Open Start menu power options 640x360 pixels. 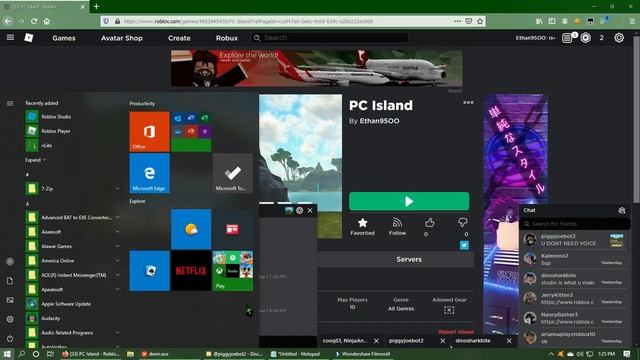tap(10, 339)
